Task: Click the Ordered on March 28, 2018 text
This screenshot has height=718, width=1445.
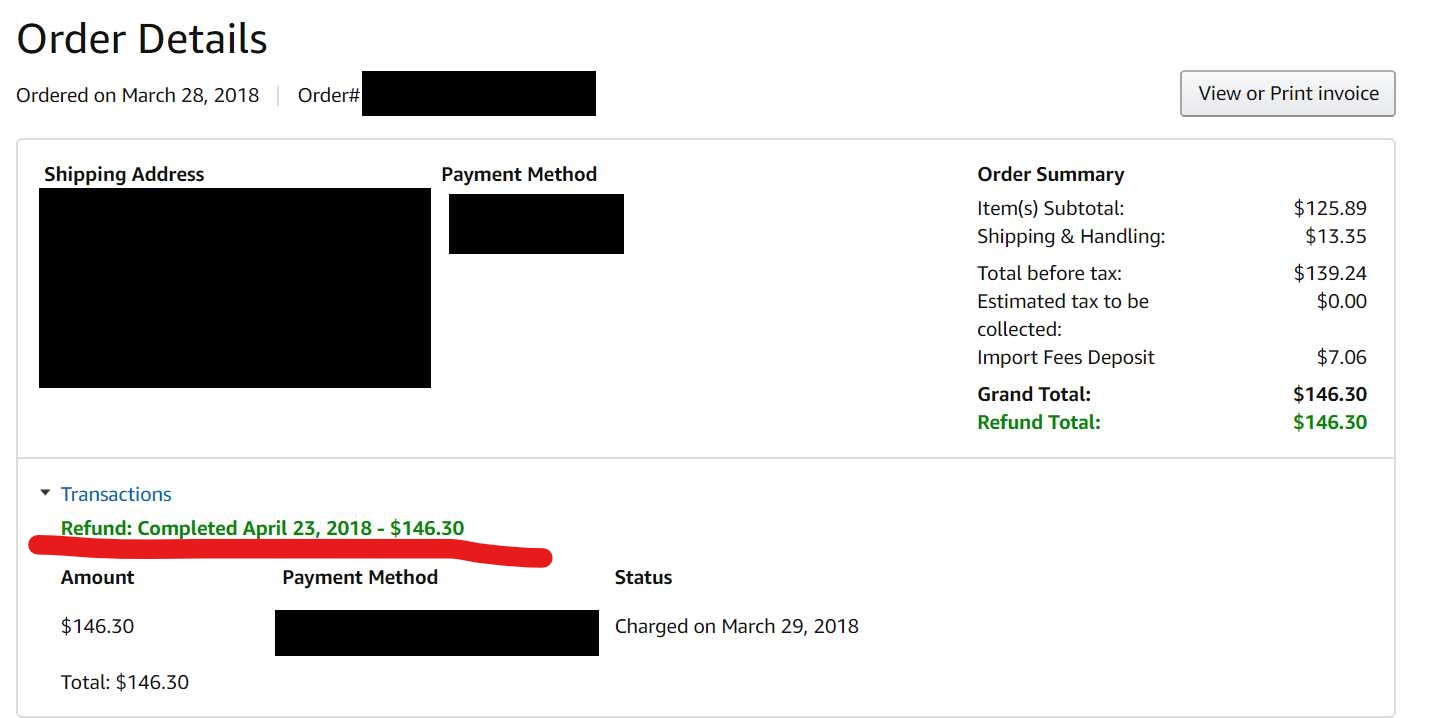Action: [x=138, y=95]
